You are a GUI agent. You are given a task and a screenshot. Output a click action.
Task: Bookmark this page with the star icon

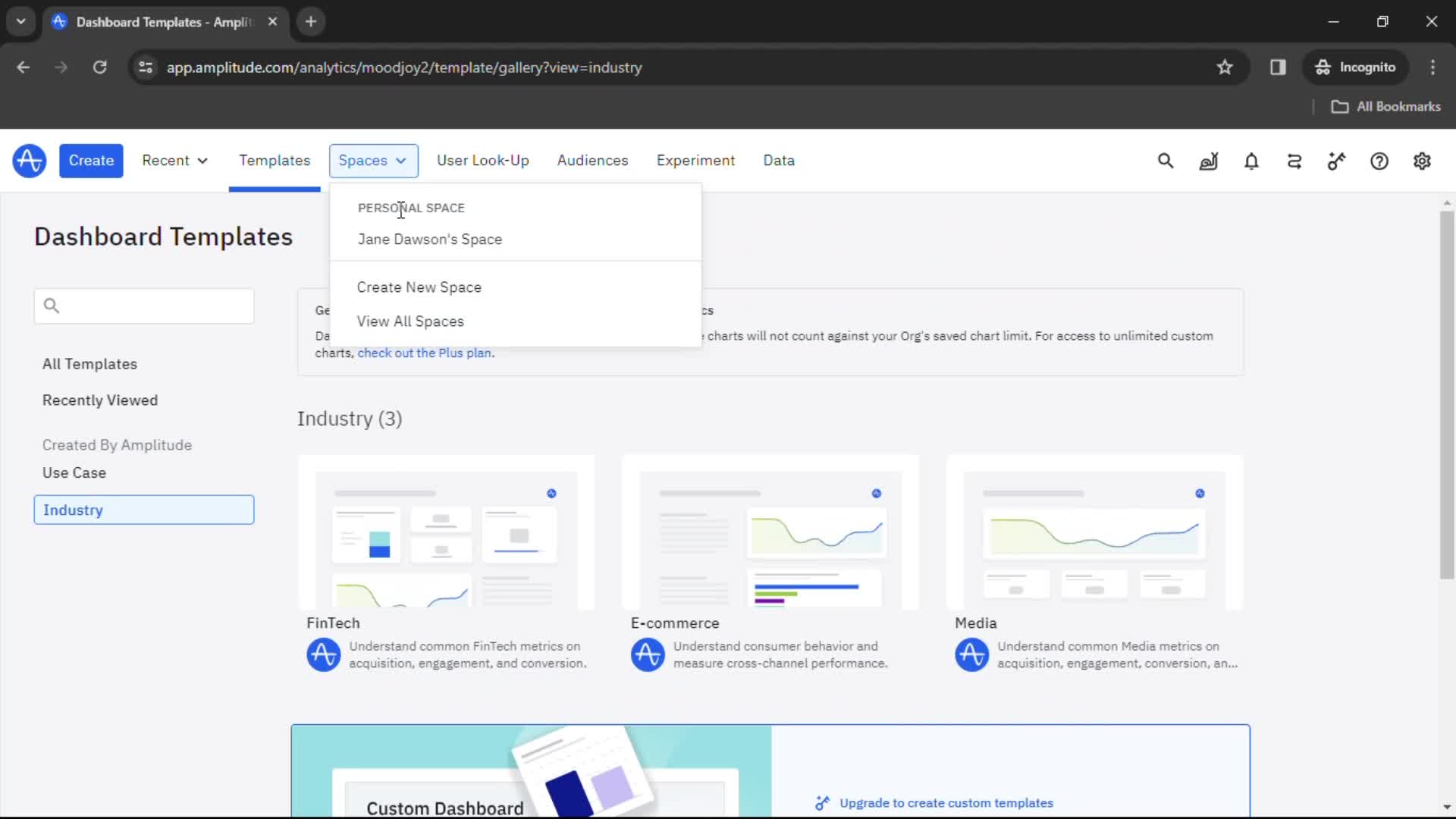pos(1225,67)
